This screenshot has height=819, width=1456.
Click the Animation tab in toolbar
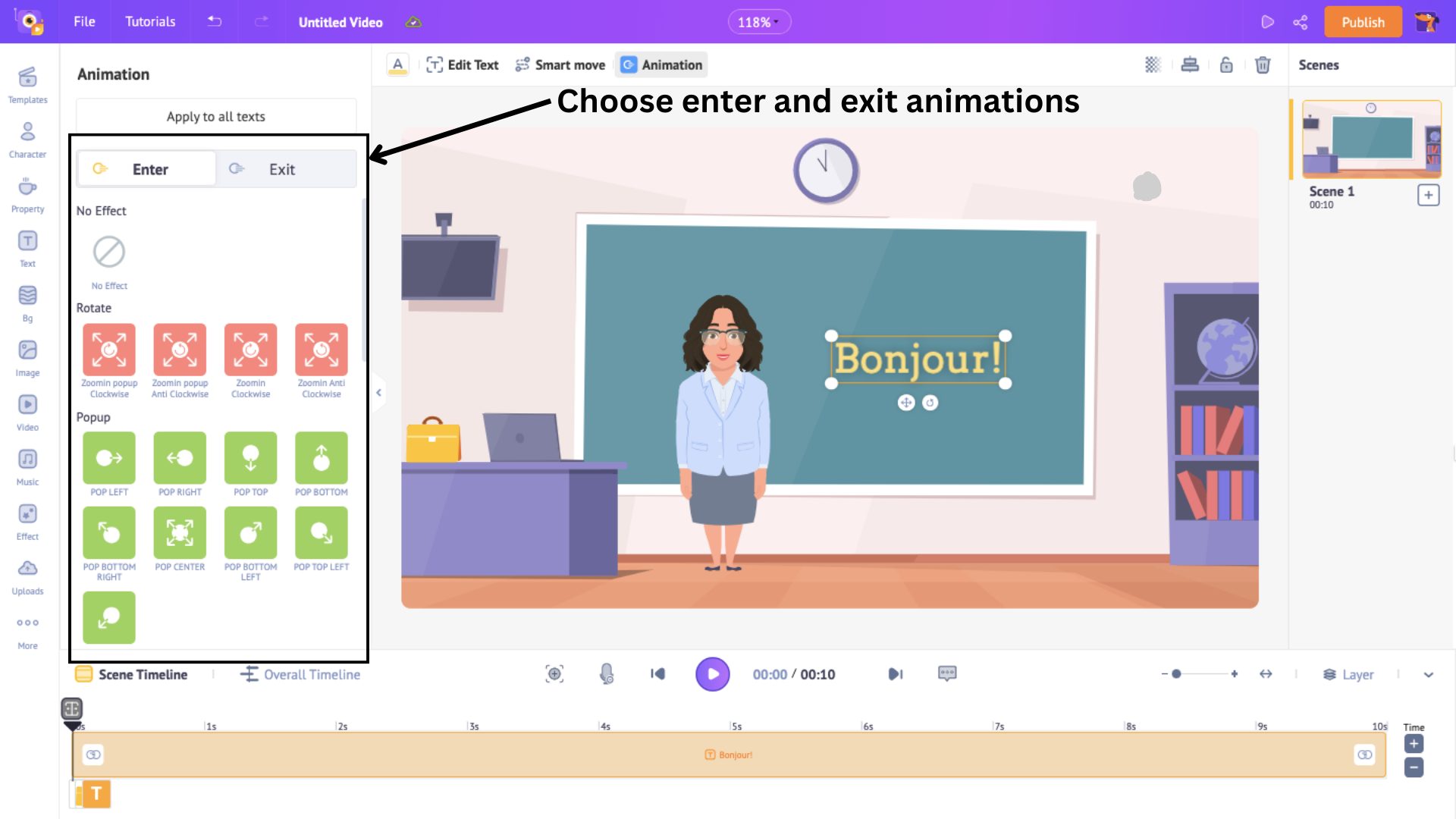(662, 64)
